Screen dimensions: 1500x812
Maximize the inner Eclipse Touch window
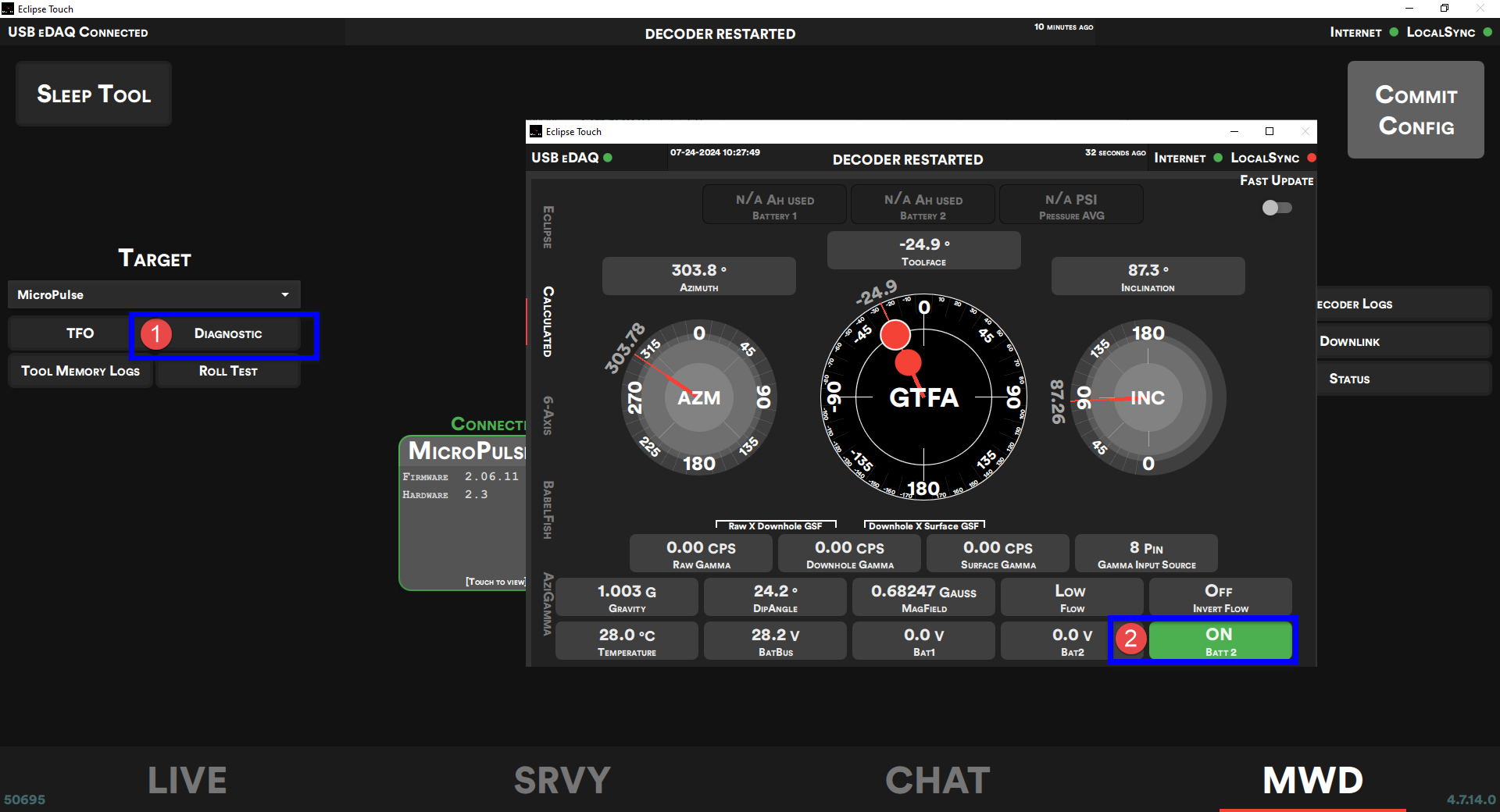click(x=1270, y=131)
